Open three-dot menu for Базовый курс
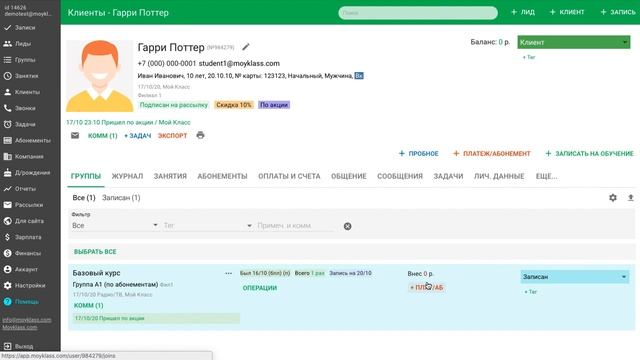 [229, 273]
